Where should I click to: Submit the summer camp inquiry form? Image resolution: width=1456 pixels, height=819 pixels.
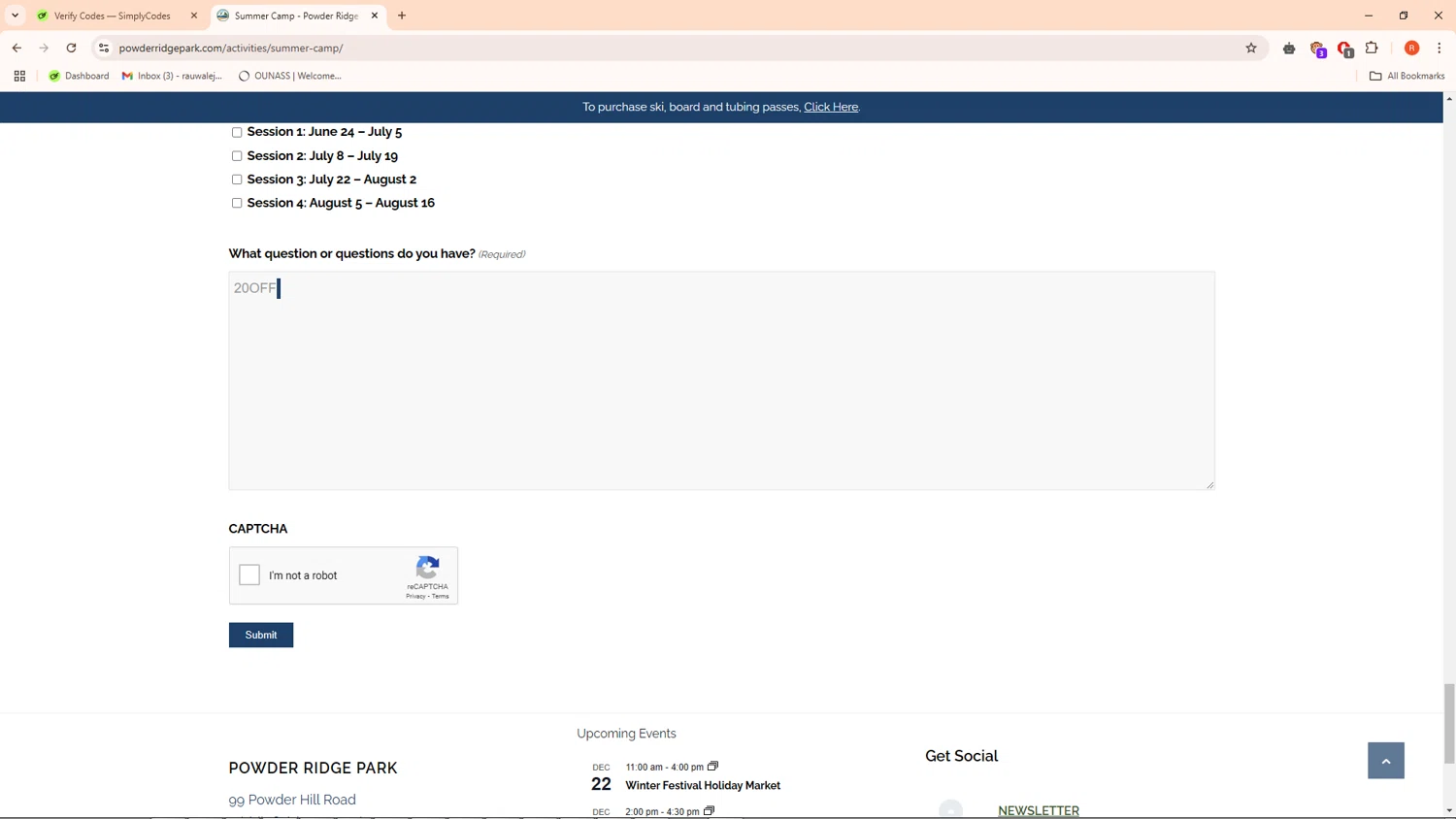pyautogui.click(x=261, y=635)
